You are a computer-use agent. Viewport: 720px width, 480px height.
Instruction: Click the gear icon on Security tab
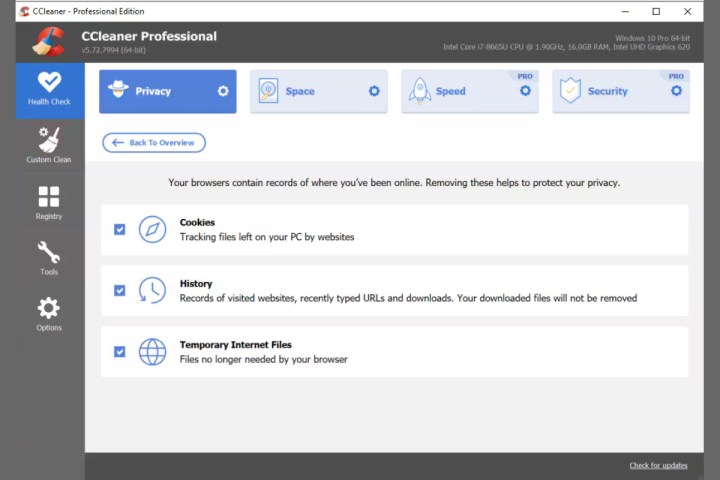pos(676,91)
